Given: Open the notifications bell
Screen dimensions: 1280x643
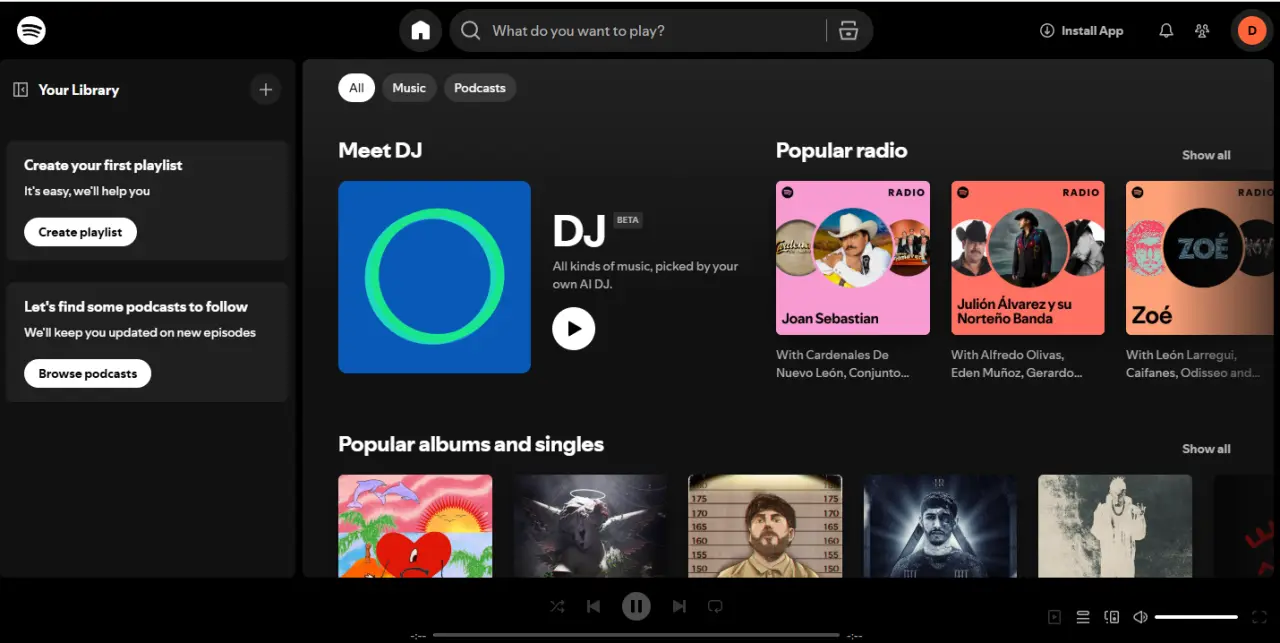Looking at the screenshot, I should click(x=1166, y=31).
